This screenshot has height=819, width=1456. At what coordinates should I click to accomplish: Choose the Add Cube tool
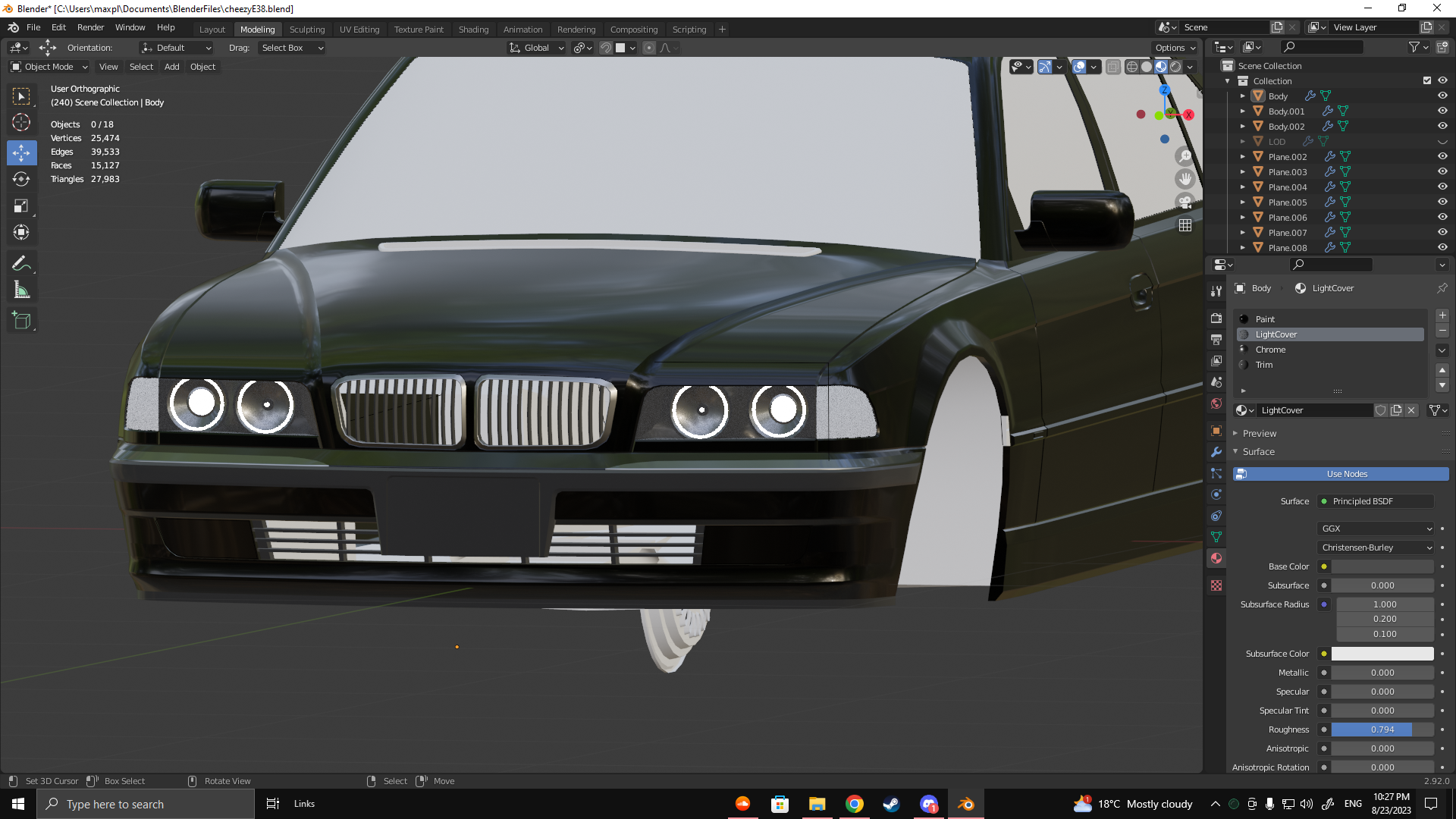(x=21, y=321)
